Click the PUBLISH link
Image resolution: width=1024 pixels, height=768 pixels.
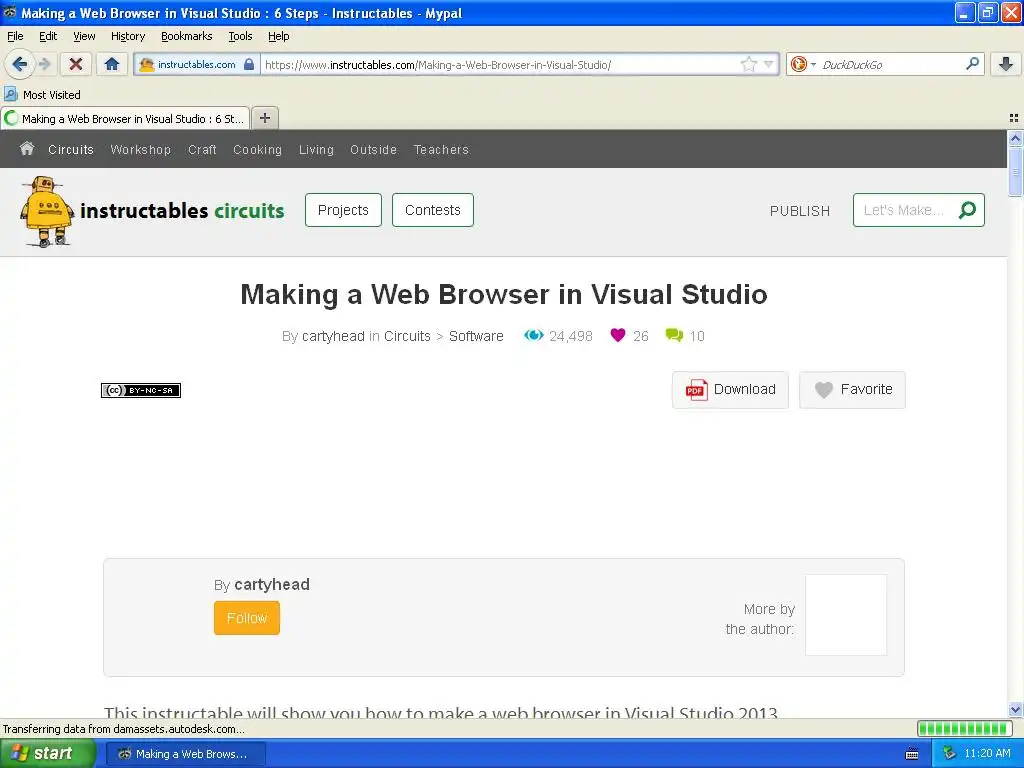(x=799, y=211)
